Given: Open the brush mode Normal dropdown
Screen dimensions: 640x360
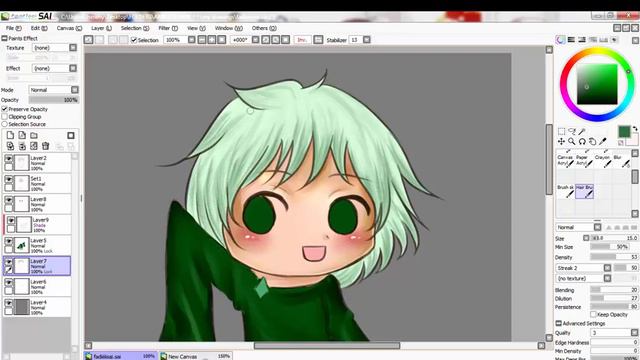Looking at the screenshot, I should pyautogui.click(x=598, y=227).
